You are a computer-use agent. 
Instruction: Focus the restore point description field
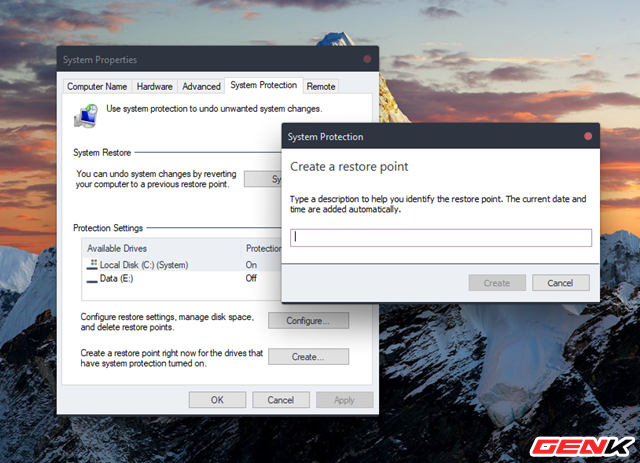pyautogui.click(x=441, y=238)
